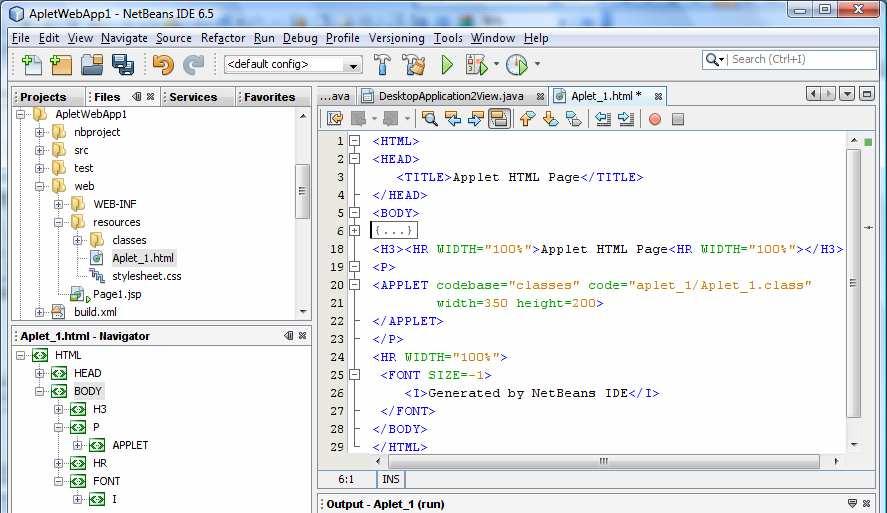887x513 pixels.
Task: Click Shift Line Left icon
Action: 602,119
